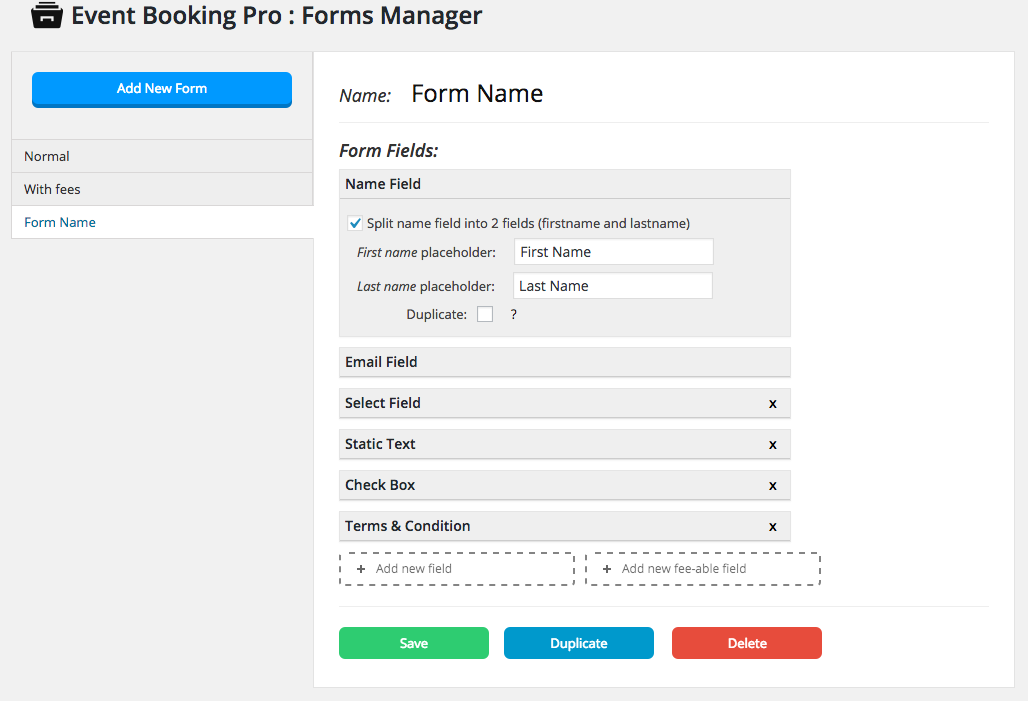Remove the Check Box field with its x

(772, 486)
